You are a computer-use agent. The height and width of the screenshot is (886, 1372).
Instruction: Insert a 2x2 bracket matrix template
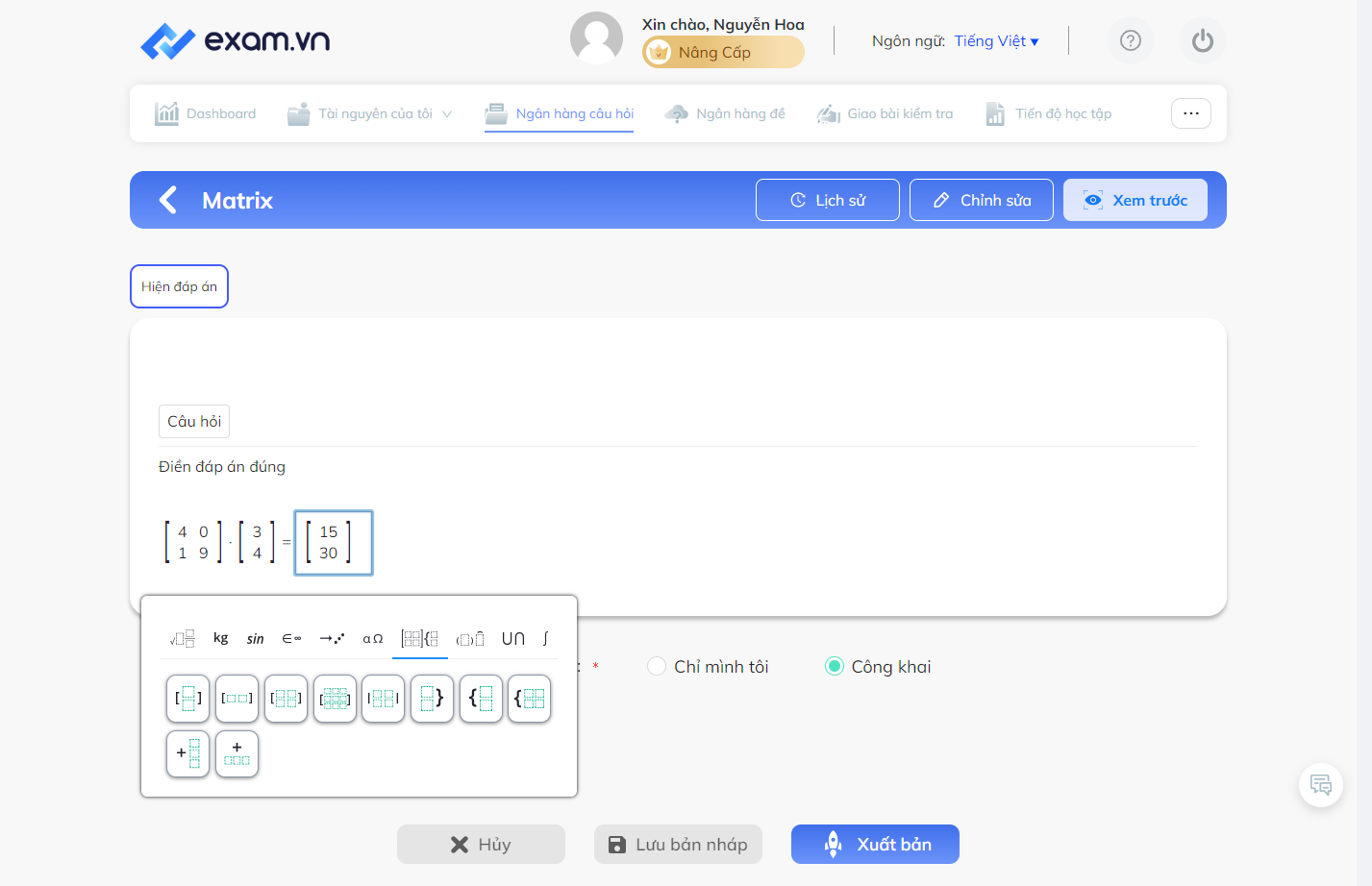click(286, 699)
